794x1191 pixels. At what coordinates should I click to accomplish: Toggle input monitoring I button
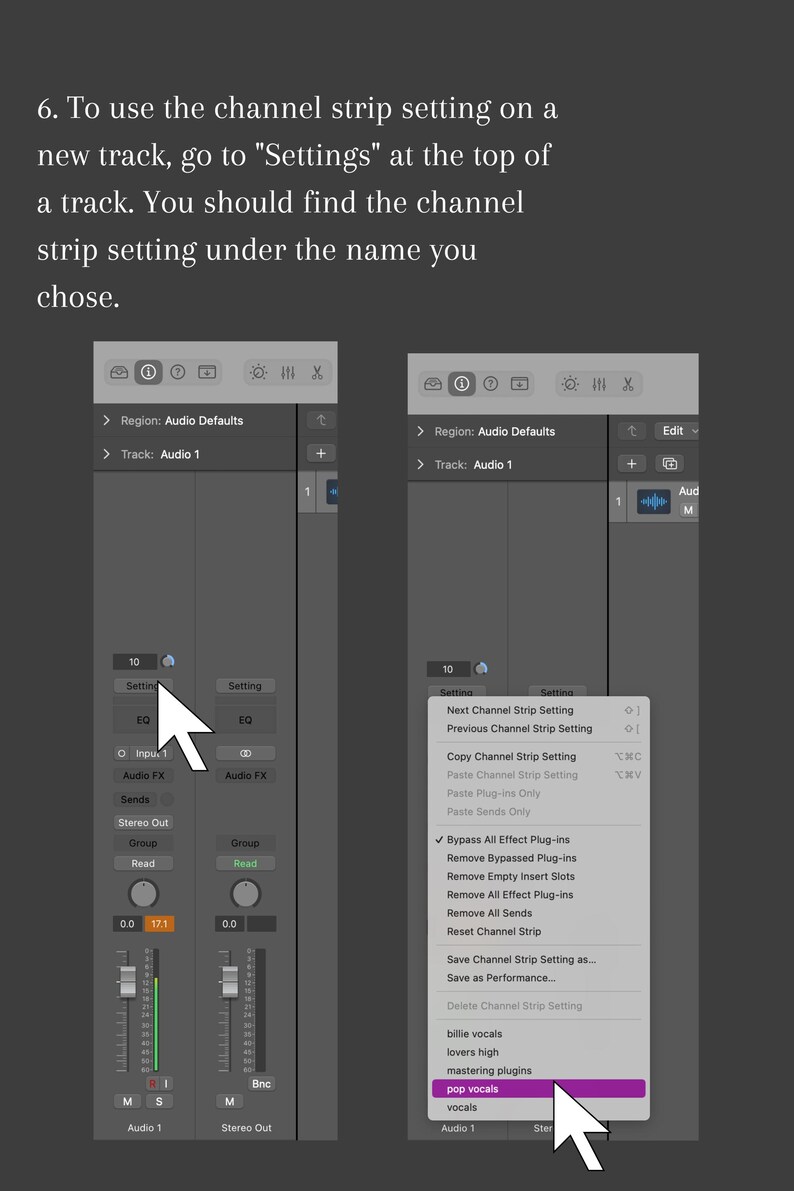click(x=166, y=1084)
